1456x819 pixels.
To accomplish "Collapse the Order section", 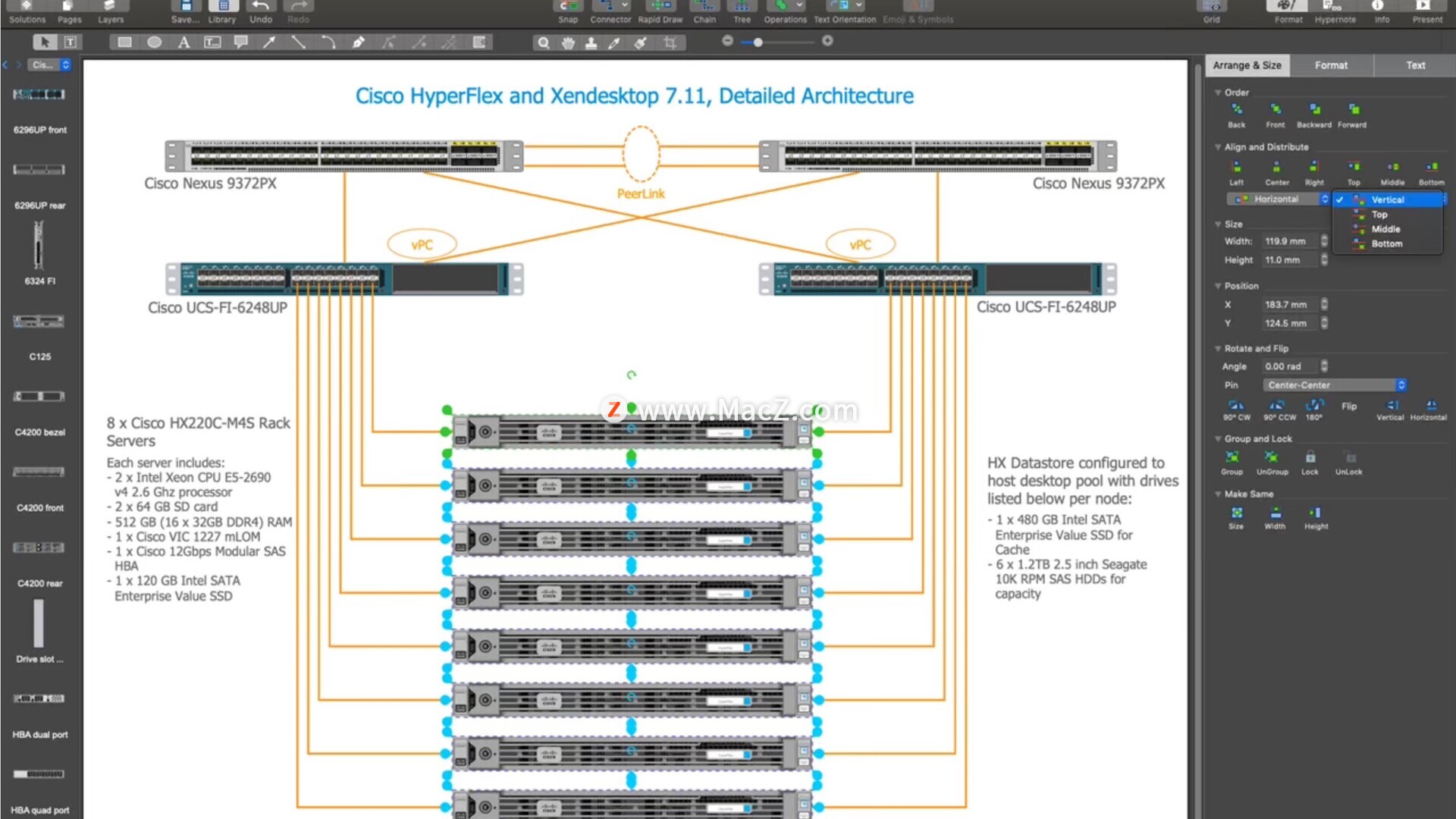I will coord(1218,93).
